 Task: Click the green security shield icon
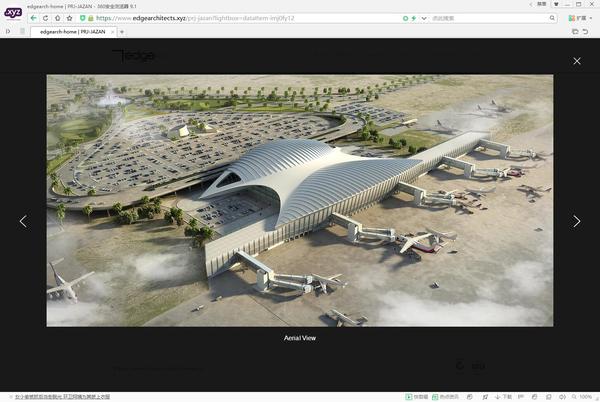pos(82,18)
